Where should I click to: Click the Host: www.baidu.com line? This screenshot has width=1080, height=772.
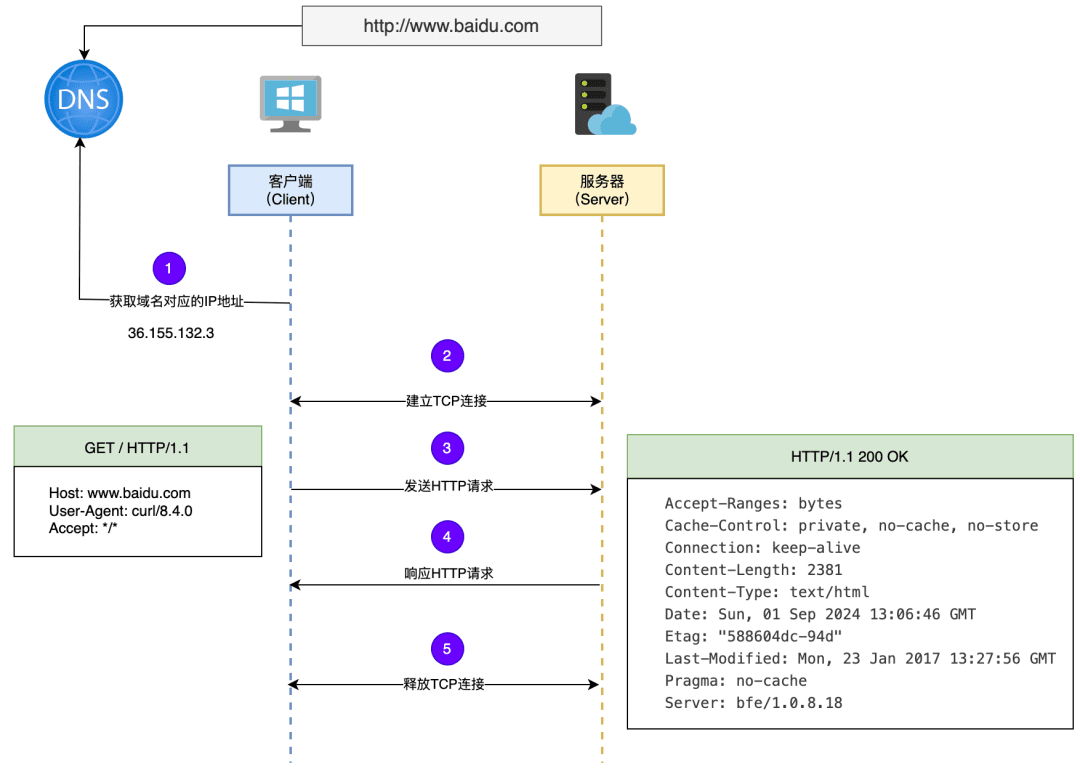[120, 493]
